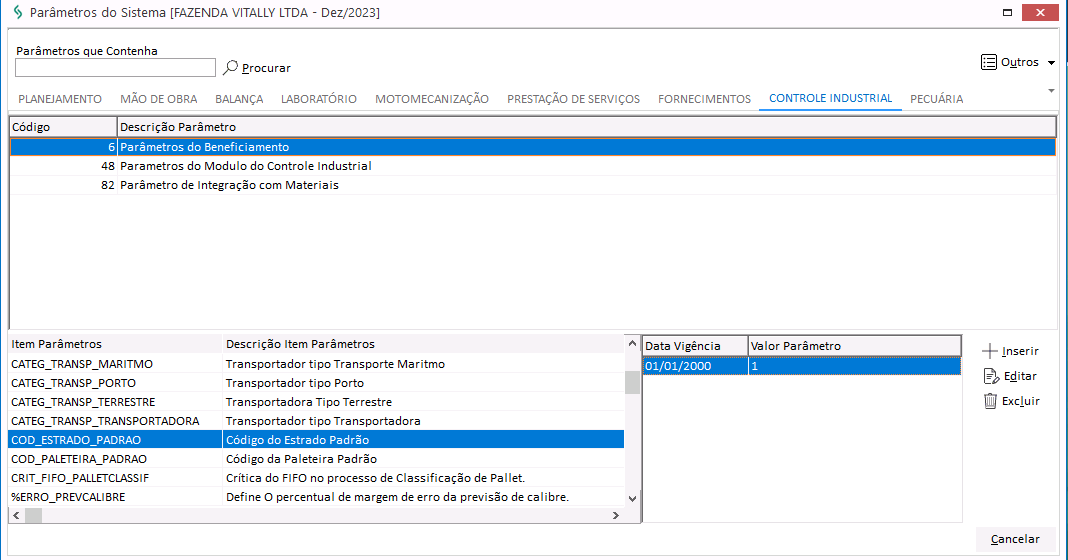Select the 01/01/2000 date cell
Screen dimensions: 1068x560
point(695,366)
